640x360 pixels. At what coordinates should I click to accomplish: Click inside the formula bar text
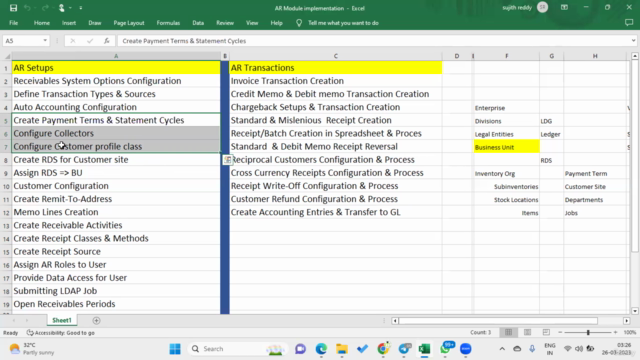[x=184, y=41]
